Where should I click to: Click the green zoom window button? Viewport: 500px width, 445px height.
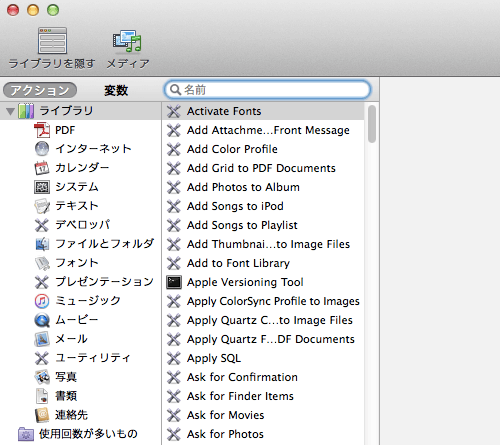click(x=53, y=10)
